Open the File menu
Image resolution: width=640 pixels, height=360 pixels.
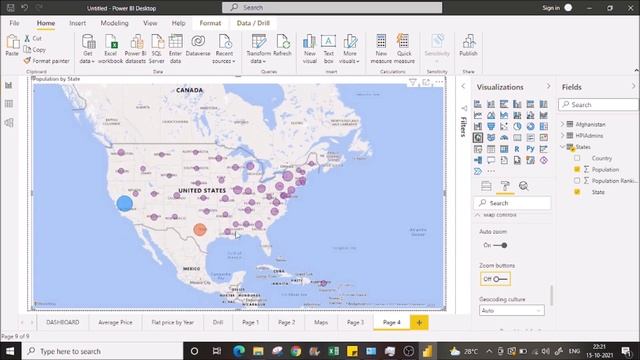(x=14, y=23)
